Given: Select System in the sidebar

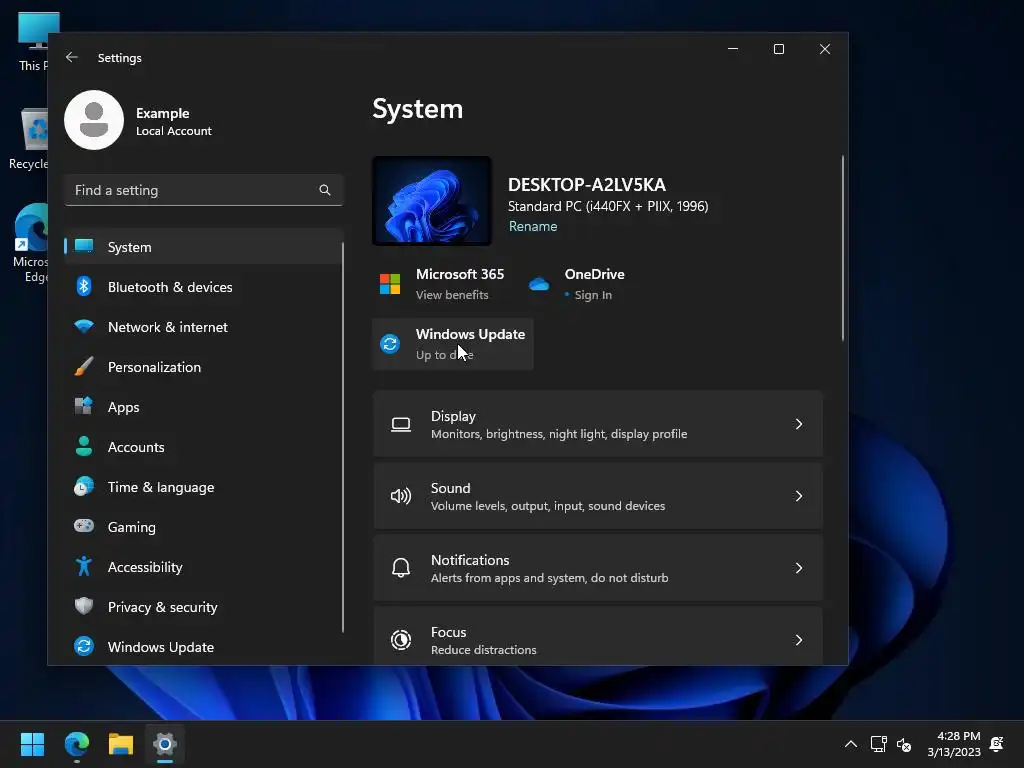Looking at the screenshot, I should (x=203, y=247).
